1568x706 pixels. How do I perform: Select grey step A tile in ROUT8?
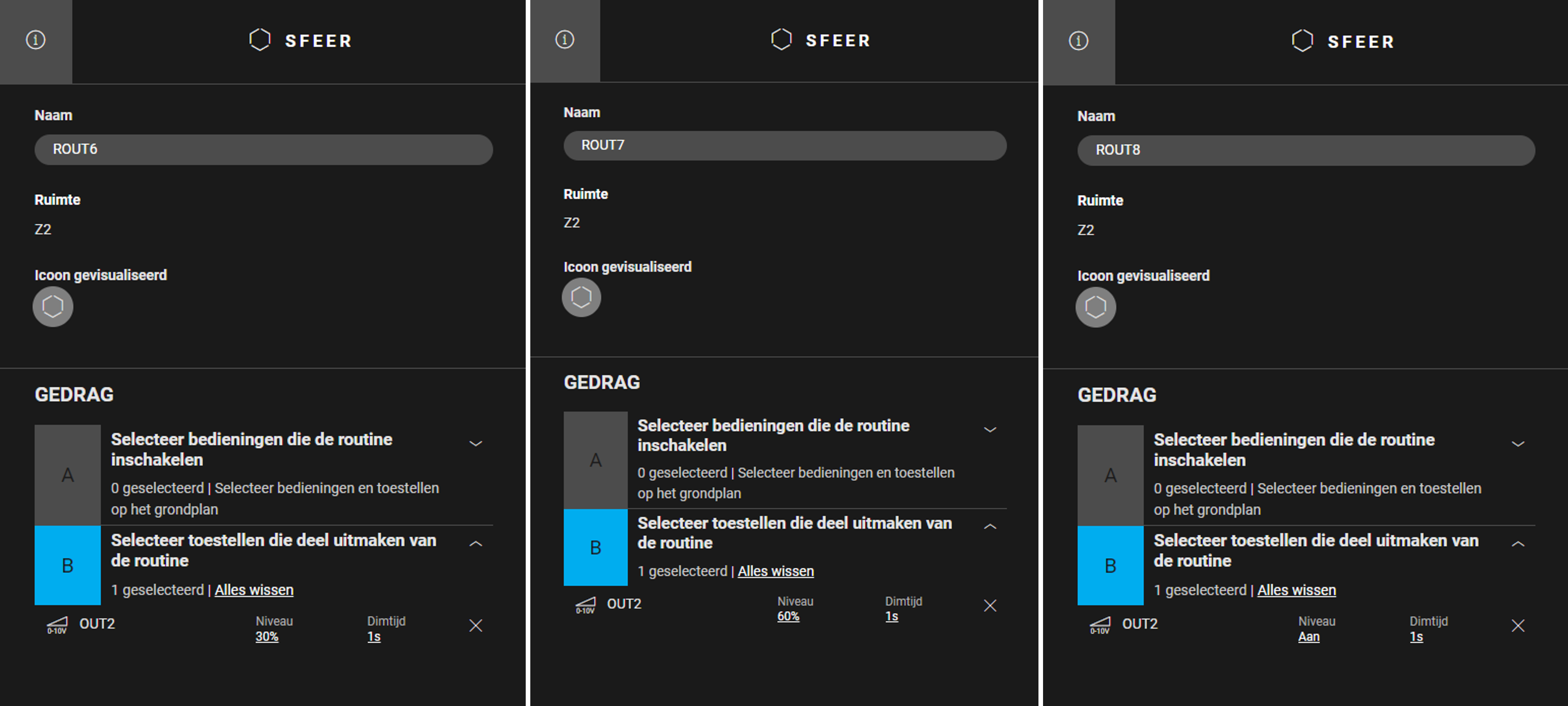click(1110, 475)
